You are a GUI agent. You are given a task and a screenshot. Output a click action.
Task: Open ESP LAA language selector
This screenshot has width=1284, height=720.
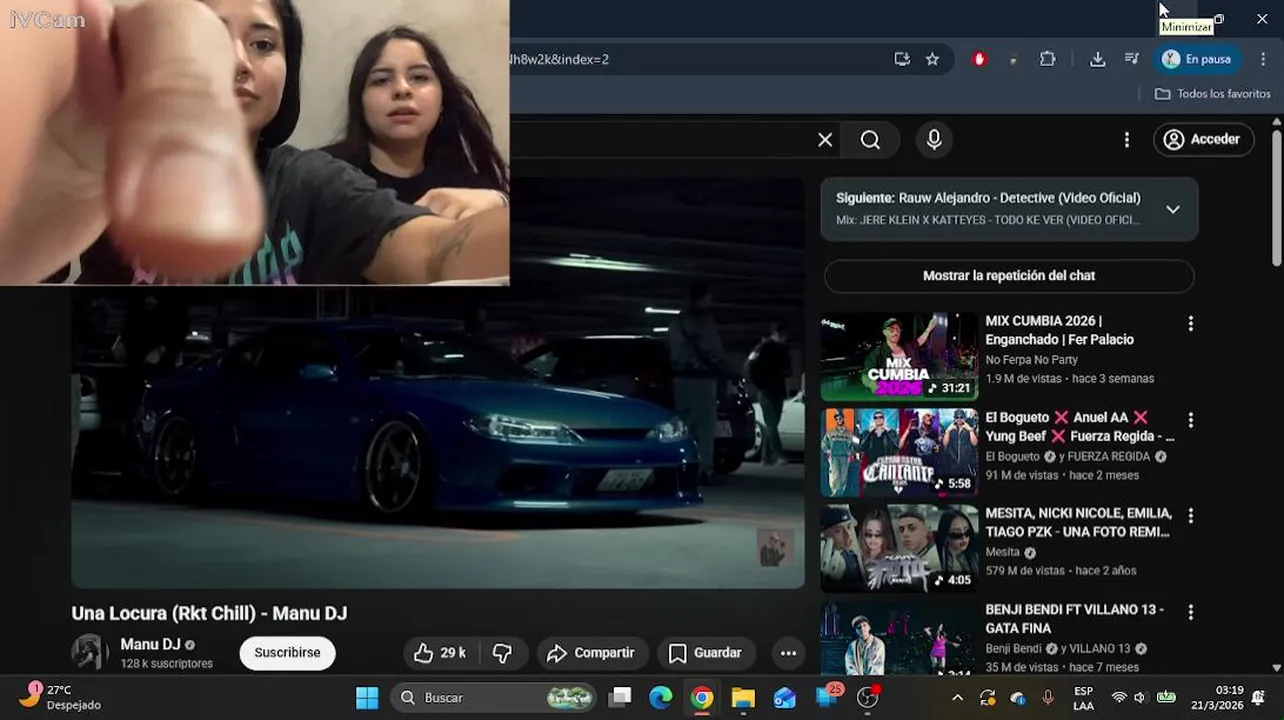point(1083,698)
